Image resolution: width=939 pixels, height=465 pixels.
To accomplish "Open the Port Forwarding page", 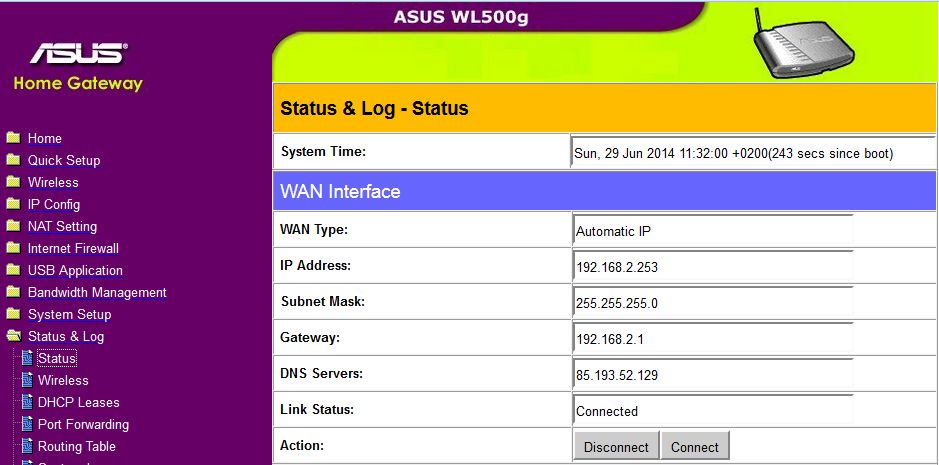I will [83, 424].
